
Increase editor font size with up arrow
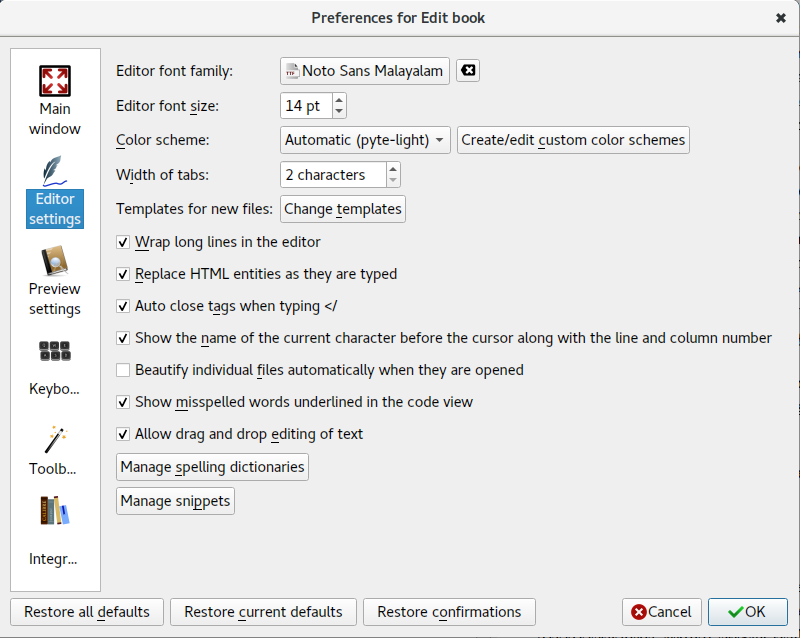[339, 100]
